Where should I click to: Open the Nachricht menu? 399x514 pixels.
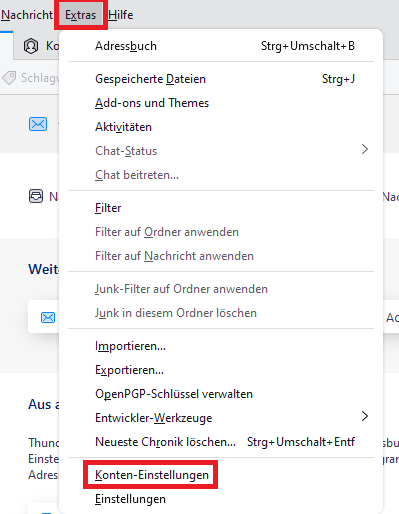pos(27,15)
